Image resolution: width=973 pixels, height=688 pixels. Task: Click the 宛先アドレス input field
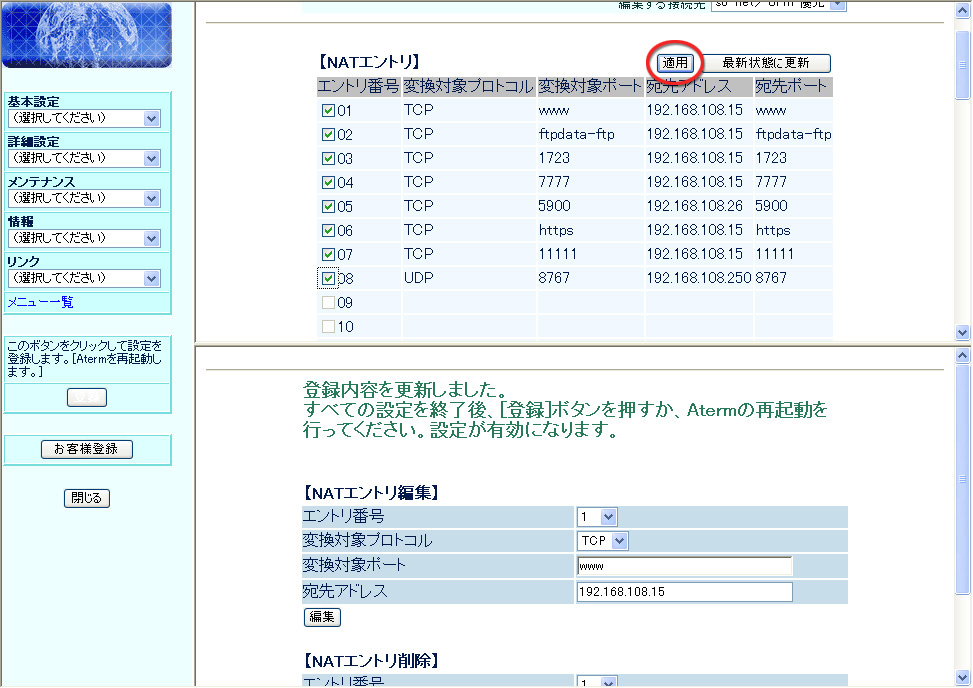tap(684, 592)
